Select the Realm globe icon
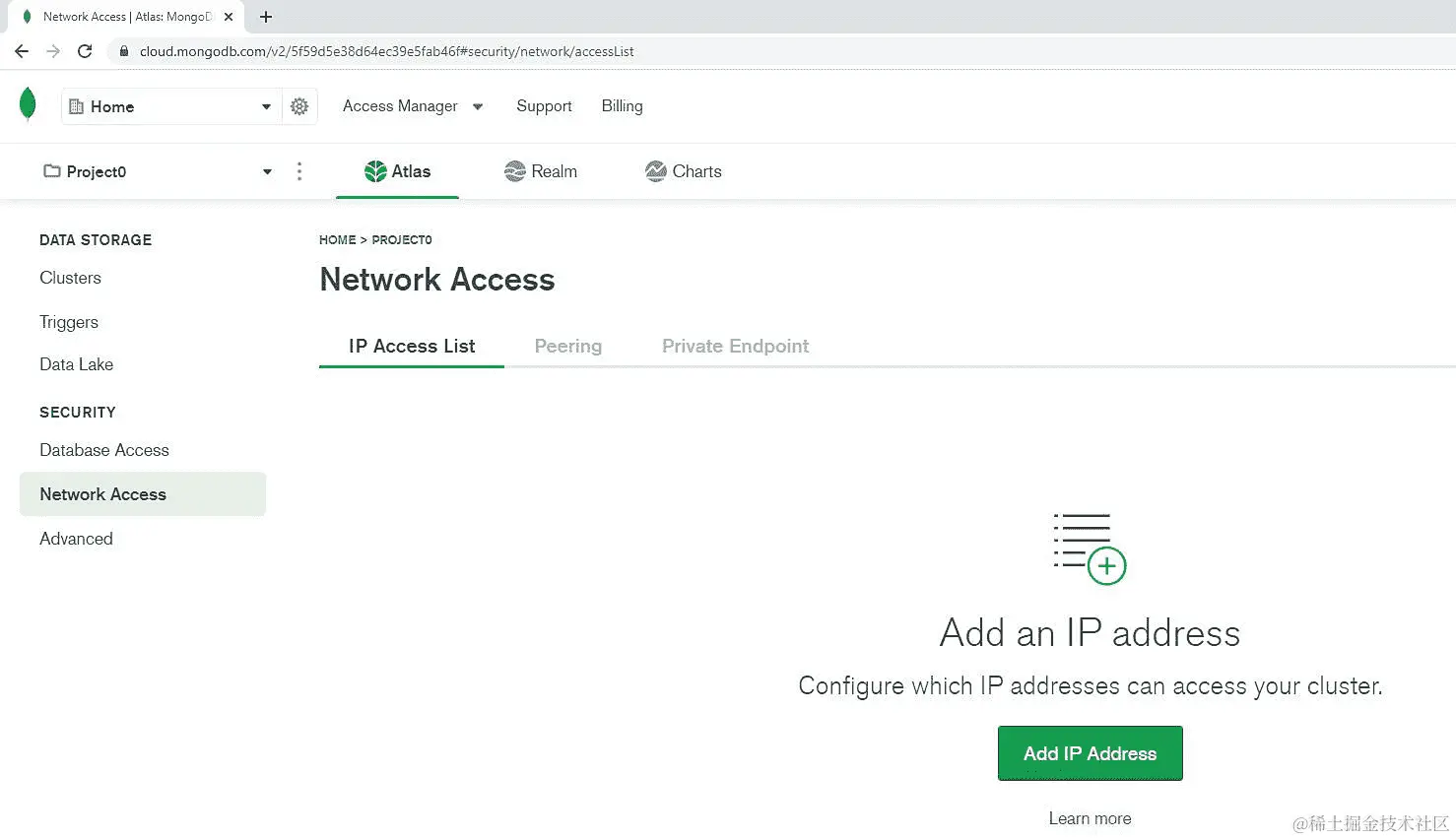 (x=514, y=170)
